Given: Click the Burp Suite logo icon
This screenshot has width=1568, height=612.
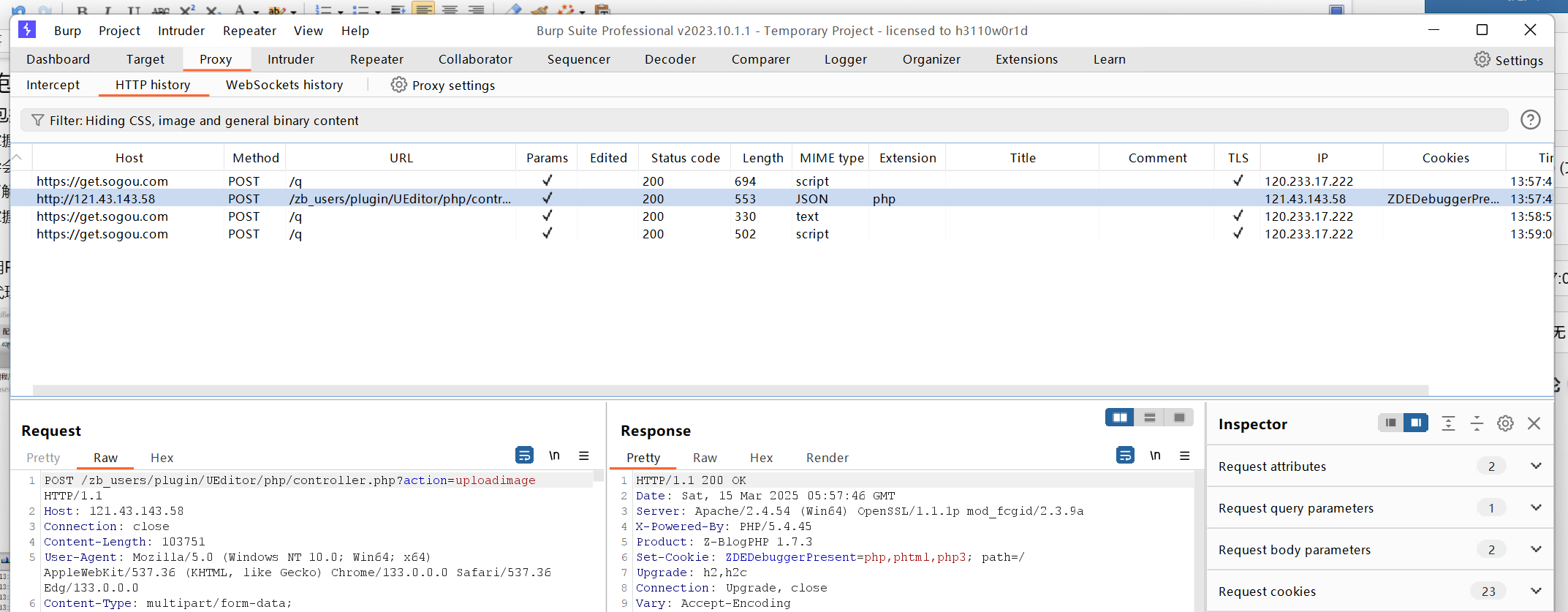Looking at the screenshot, I should point(27,29).
